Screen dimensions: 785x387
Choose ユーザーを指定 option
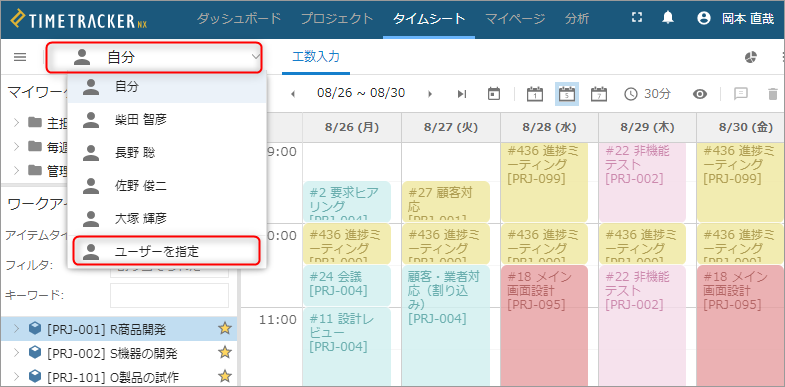[x=166, y=251]
